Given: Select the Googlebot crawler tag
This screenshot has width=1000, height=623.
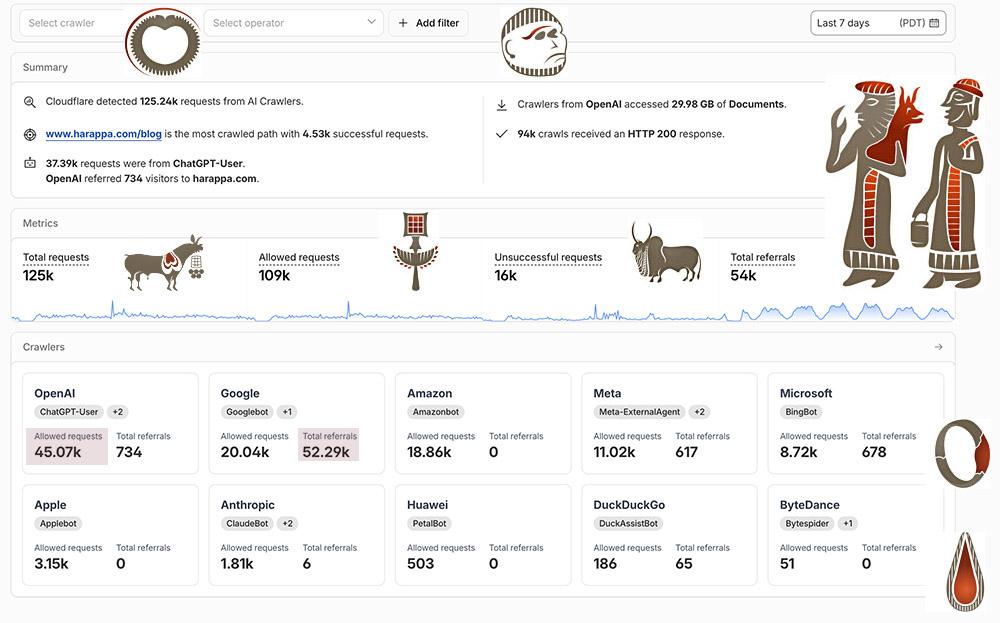Looking at the screenshot, I should click(247, 412).
